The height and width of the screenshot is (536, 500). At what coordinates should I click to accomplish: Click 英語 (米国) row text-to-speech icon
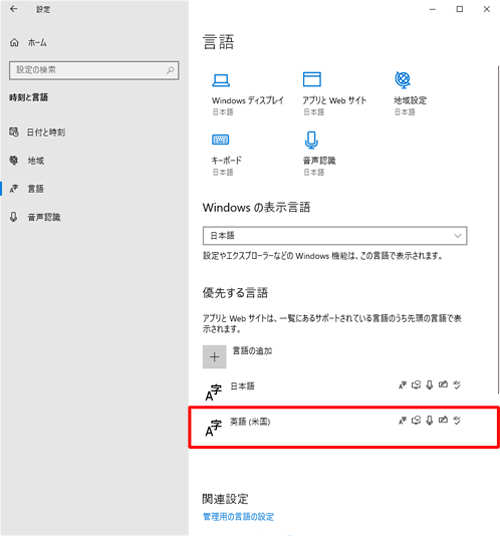[x=416, y=420]
